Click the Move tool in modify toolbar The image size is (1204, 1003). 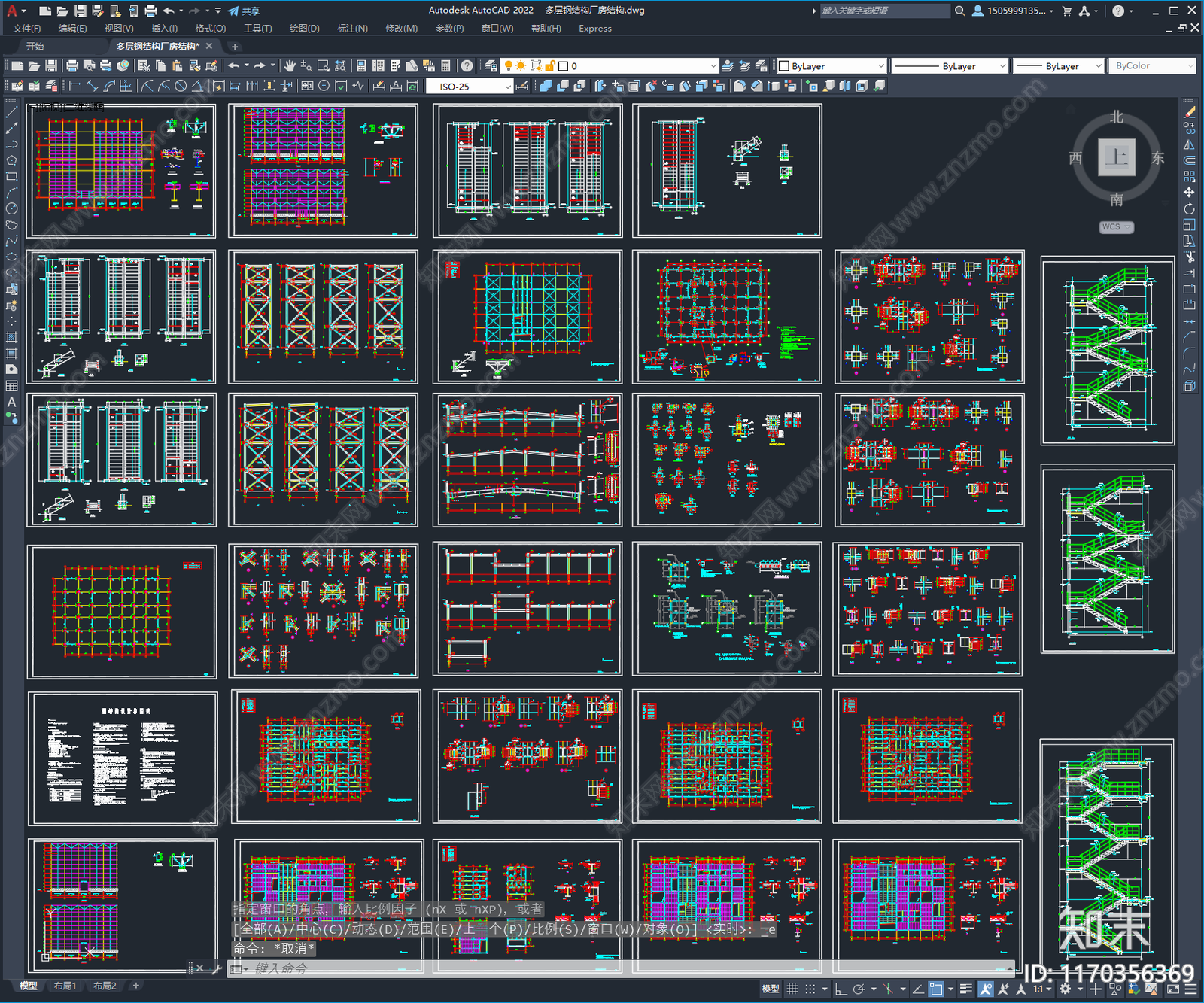tap(1189, 193)
